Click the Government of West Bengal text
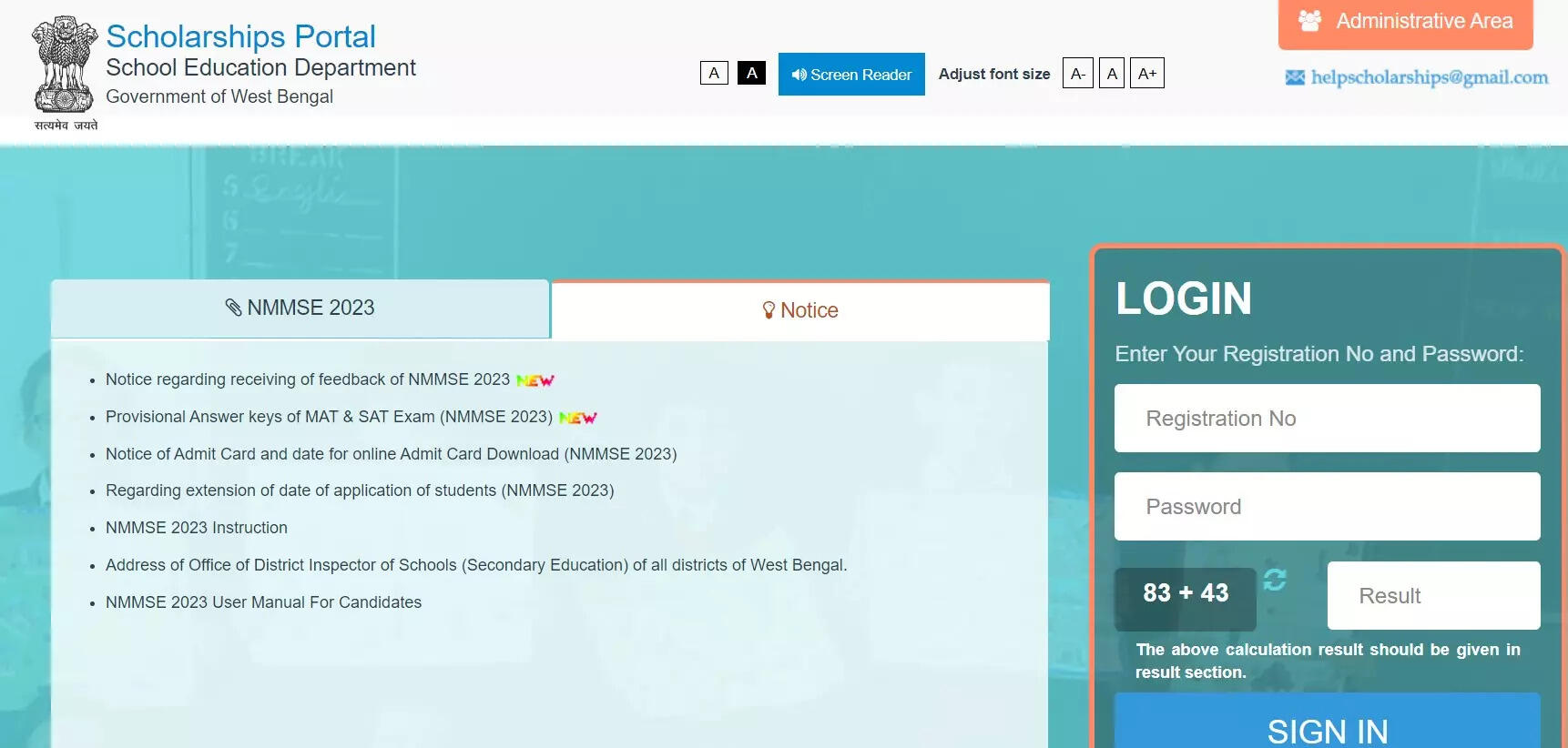The width and height of the screenshot is (1568, 748). click(x=219, y=96)
